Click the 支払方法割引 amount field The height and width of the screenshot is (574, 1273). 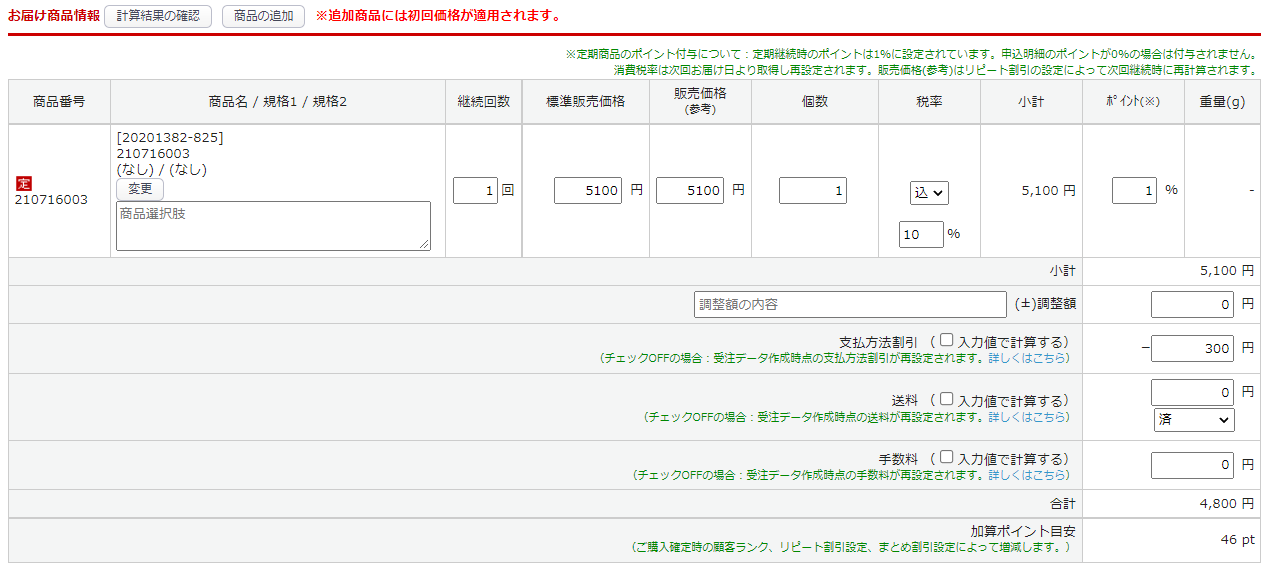(x=1192, y=348)
